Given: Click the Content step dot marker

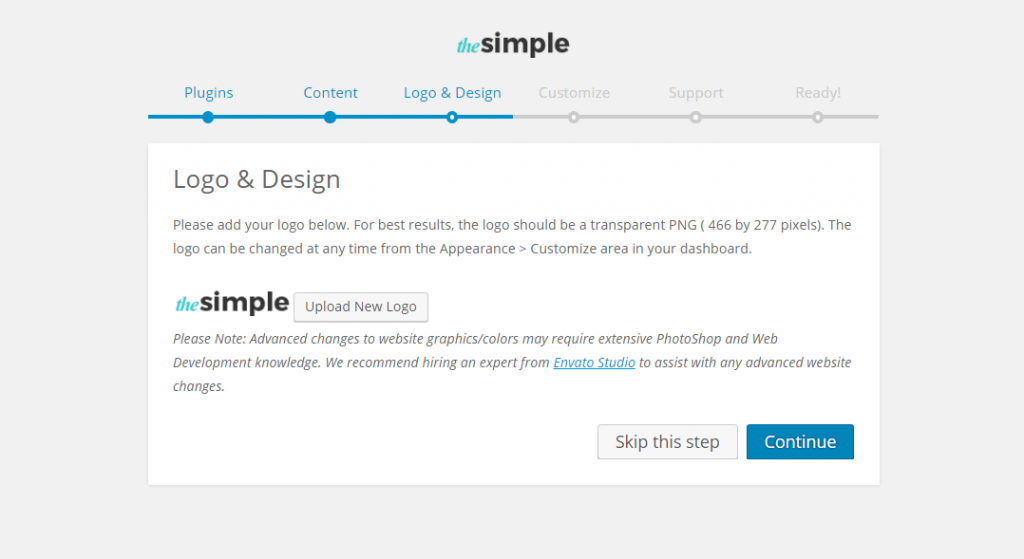Looking at the screenshot, I should pyautogui.click(x=330, y=118).
